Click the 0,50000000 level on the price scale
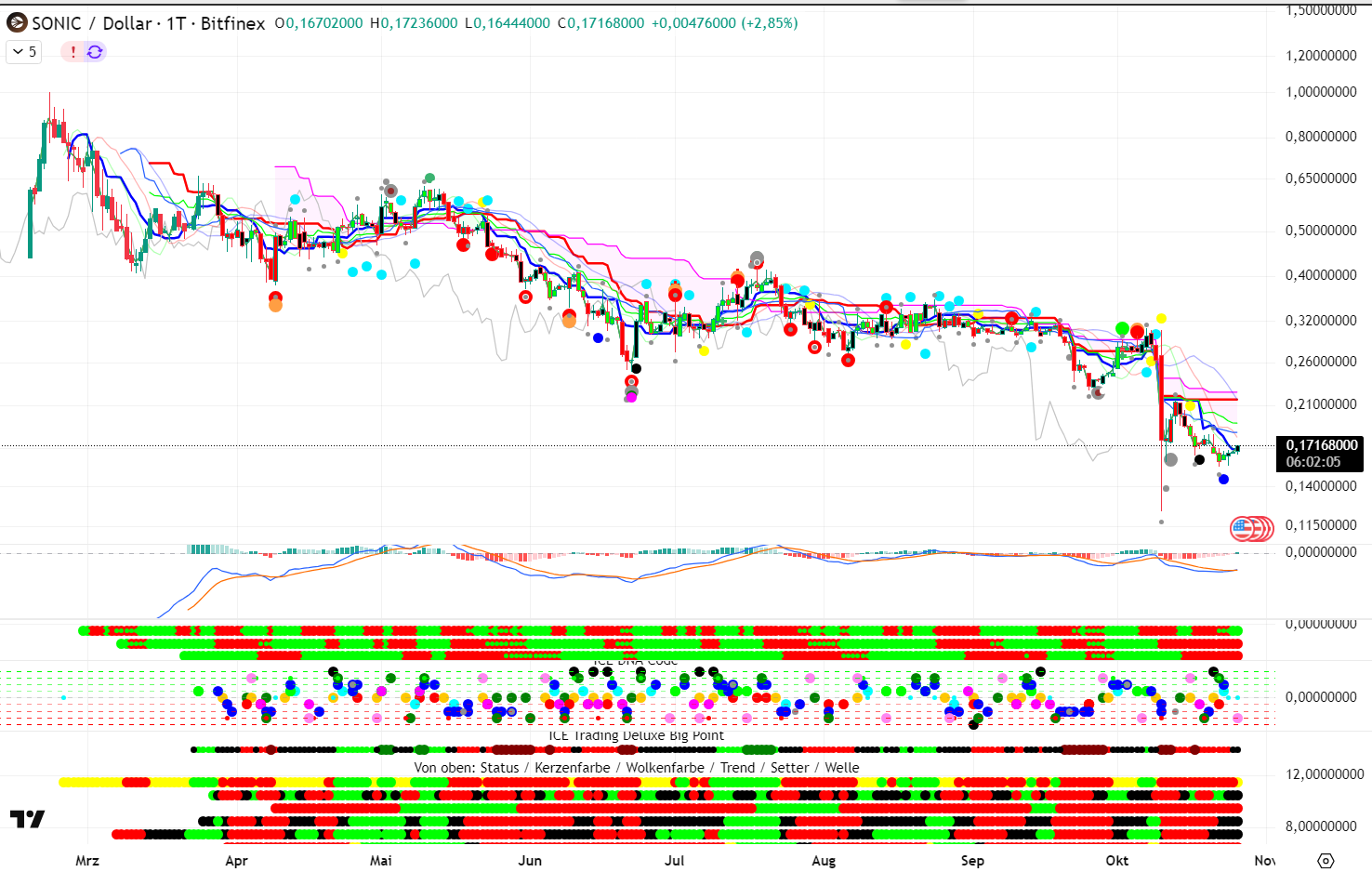Screen dimensions: 1372x872 [1321, 231]
